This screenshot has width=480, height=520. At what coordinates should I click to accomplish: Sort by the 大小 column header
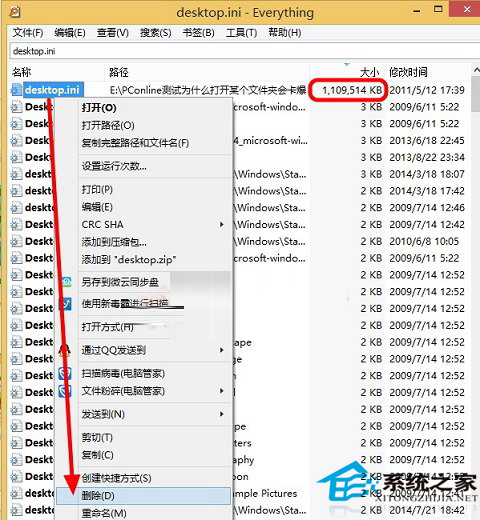pos(369,72)
